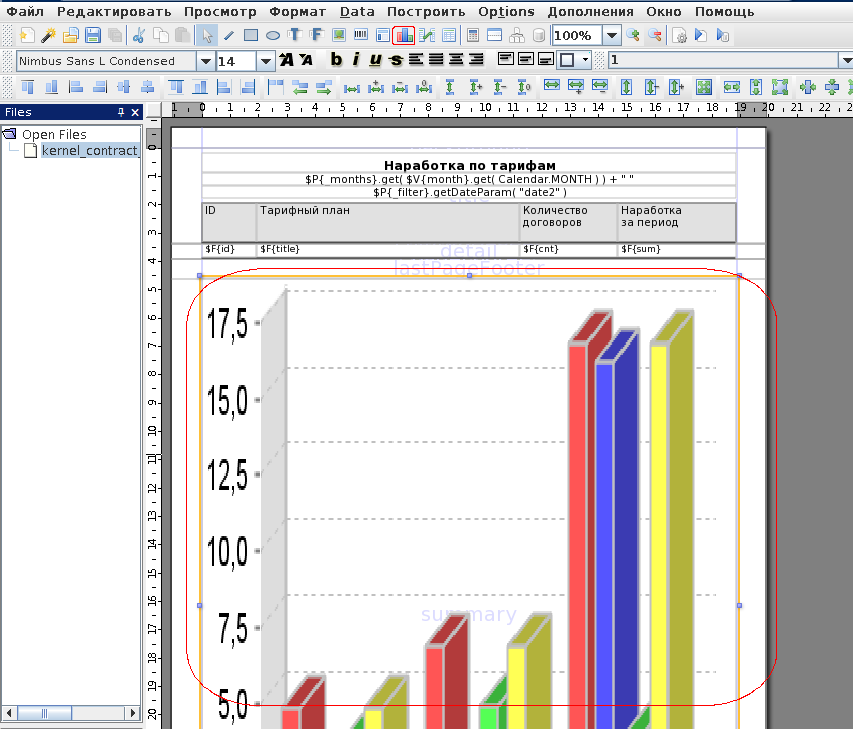Select the text field tool
853x729 pixels.
pyautogui.click(x=316, y=36)
